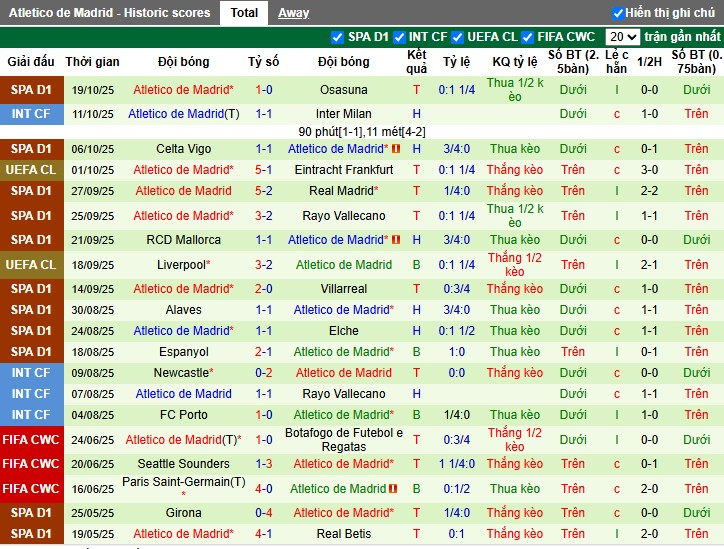The image size is (724, 549).
Task: Click the Villarreal team name
Action: tap(344, 289)
